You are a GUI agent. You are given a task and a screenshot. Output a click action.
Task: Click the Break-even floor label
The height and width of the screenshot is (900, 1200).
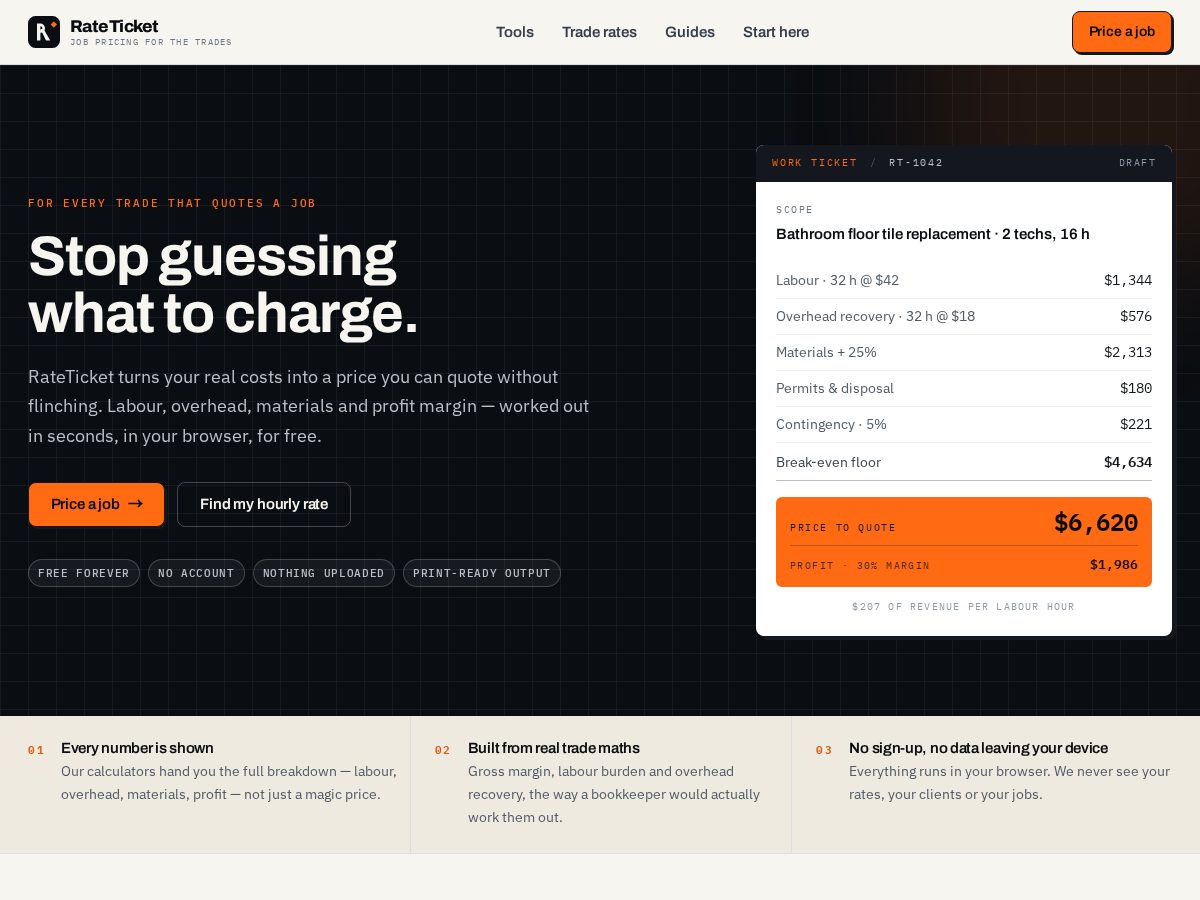click(x=828, y=462)
